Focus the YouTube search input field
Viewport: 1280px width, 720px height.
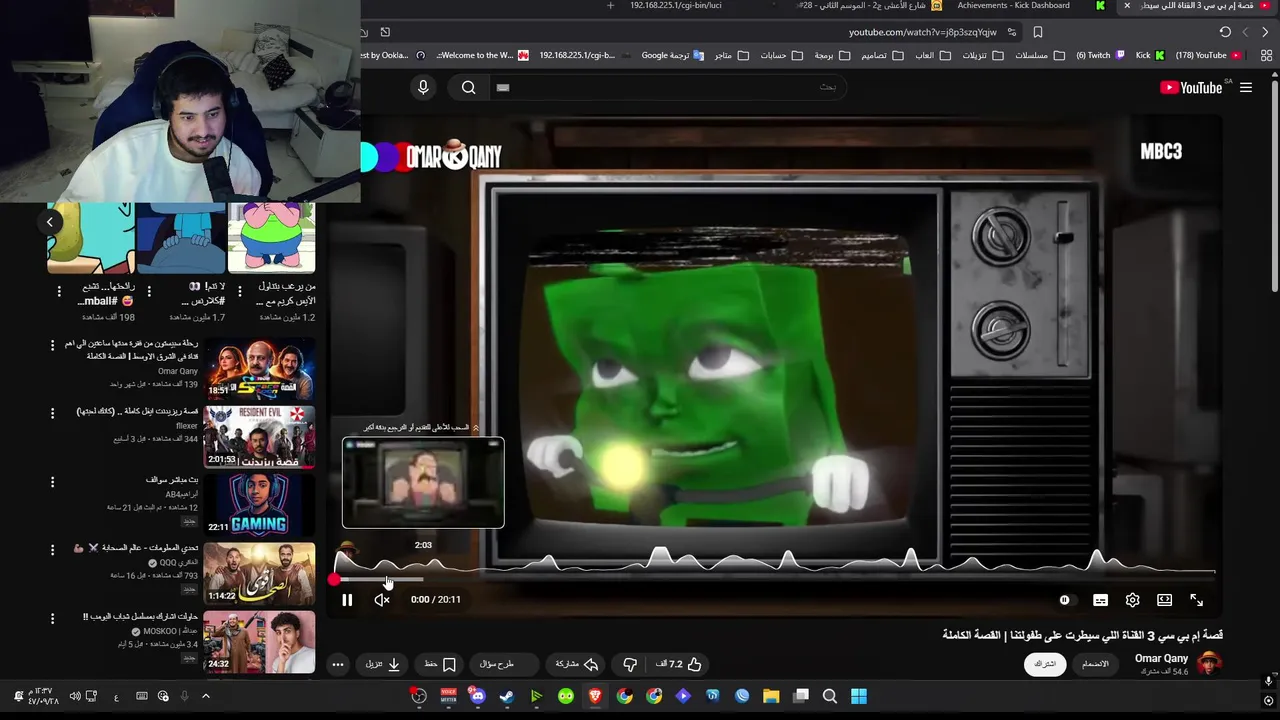tap(668, 87)
